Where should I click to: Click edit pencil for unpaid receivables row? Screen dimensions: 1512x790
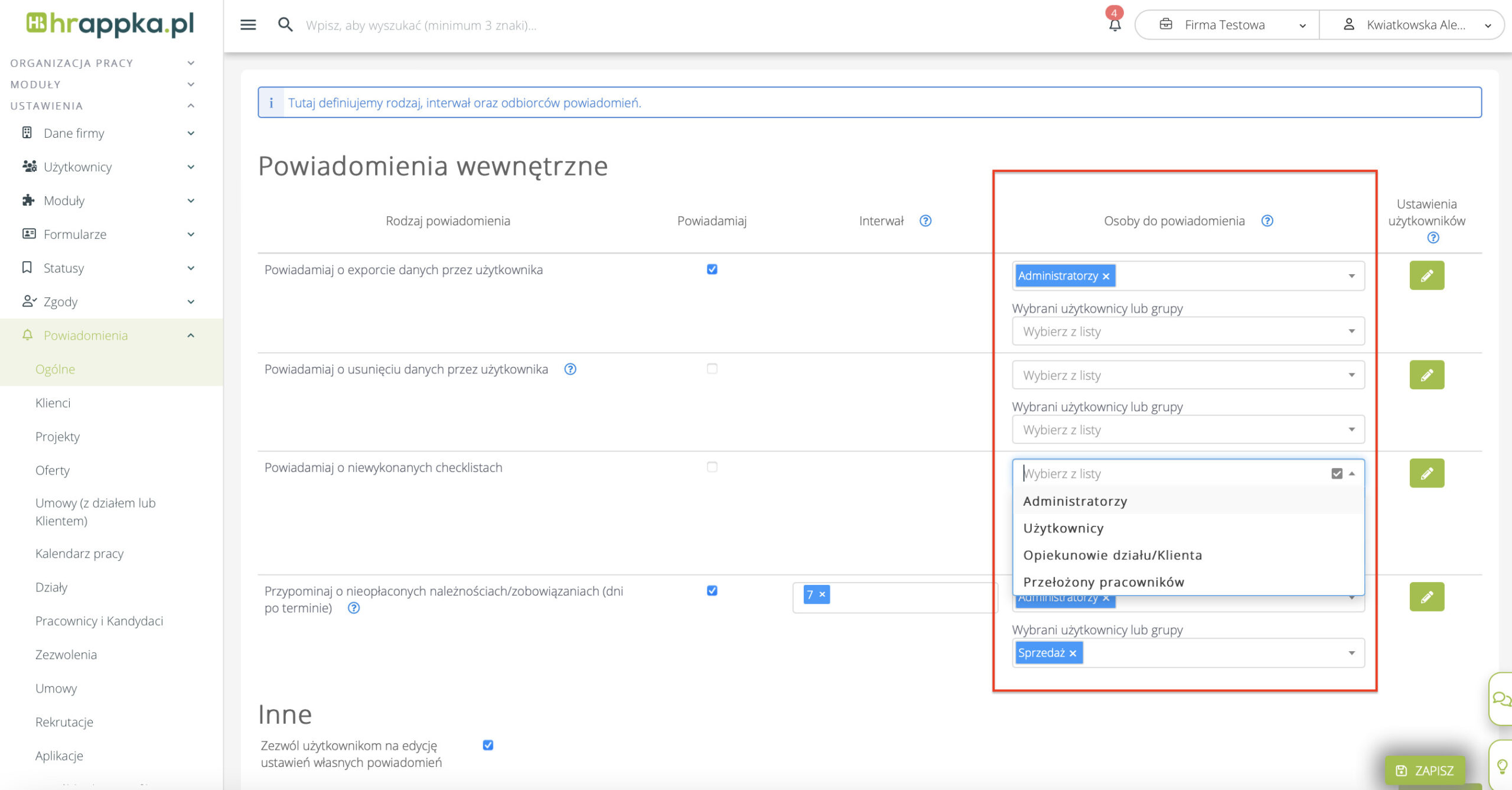[1426, 596]
